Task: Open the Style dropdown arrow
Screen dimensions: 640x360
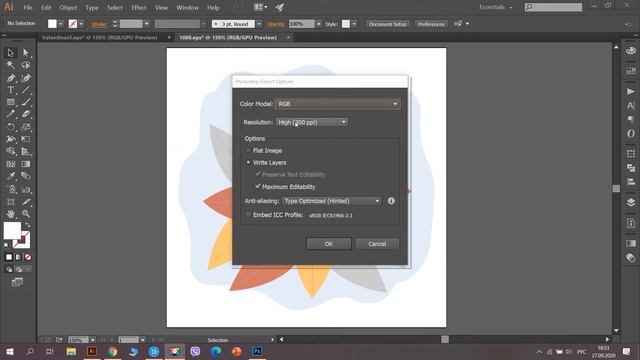Action: coord(354,24)
